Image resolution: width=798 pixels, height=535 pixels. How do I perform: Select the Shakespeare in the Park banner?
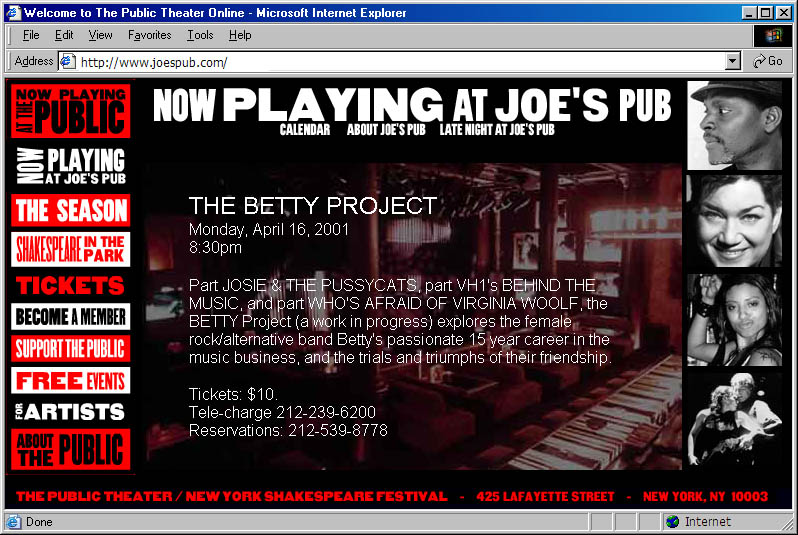click(x=70, y=249)
